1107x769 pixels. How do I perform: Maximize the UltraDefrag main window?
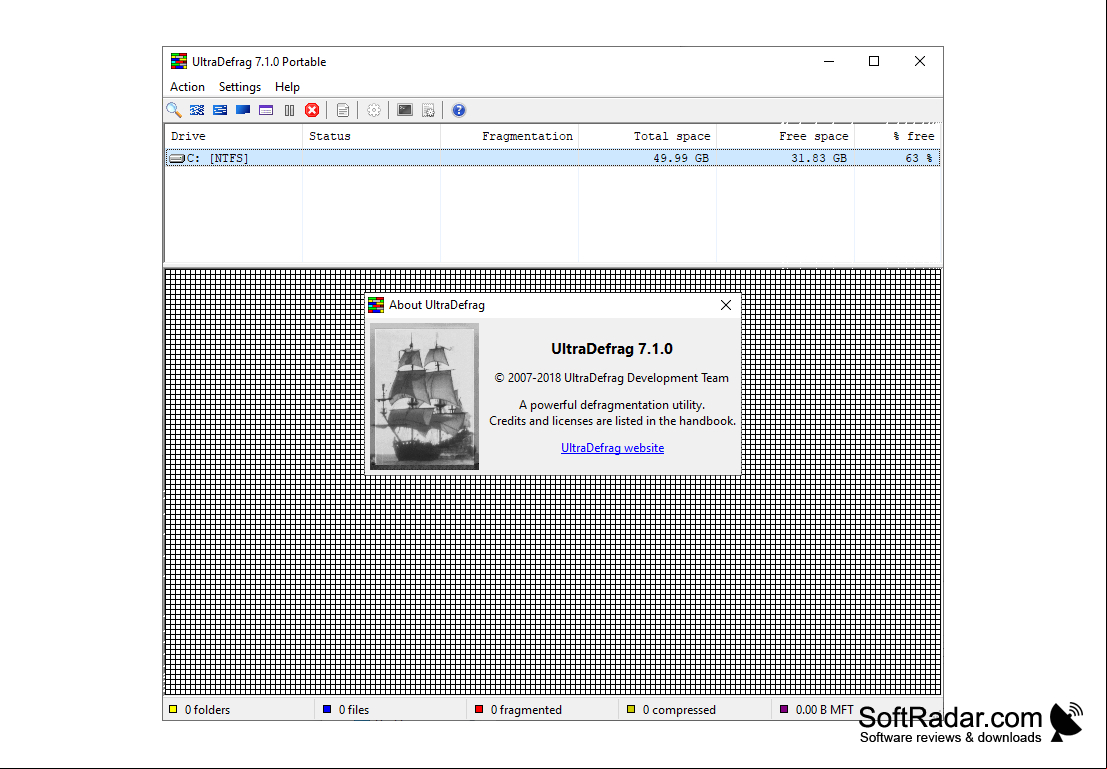[x=874, y=61]
